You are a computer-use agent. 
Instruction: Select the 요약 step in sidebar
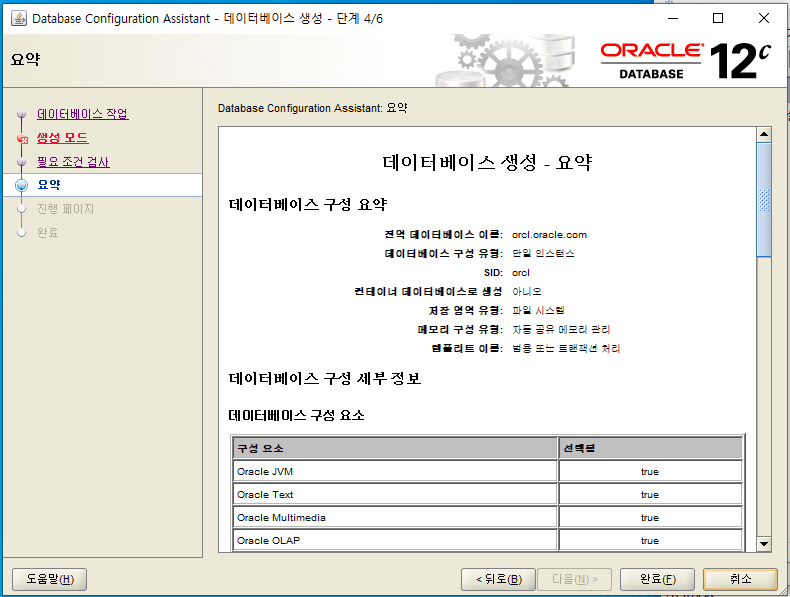(x=102, y=185)
